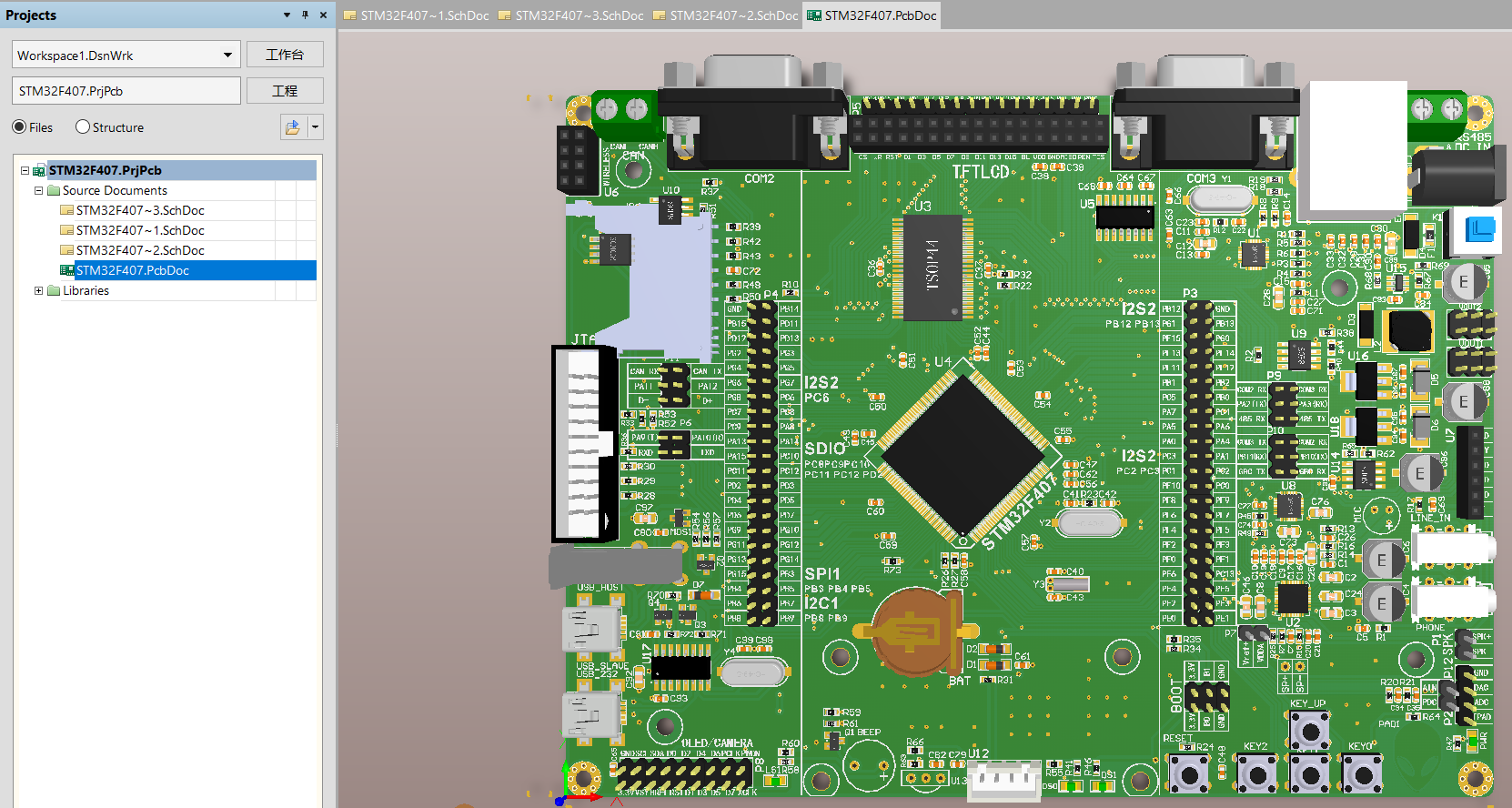Click the panel view options icon button

[x=293, y=127]
